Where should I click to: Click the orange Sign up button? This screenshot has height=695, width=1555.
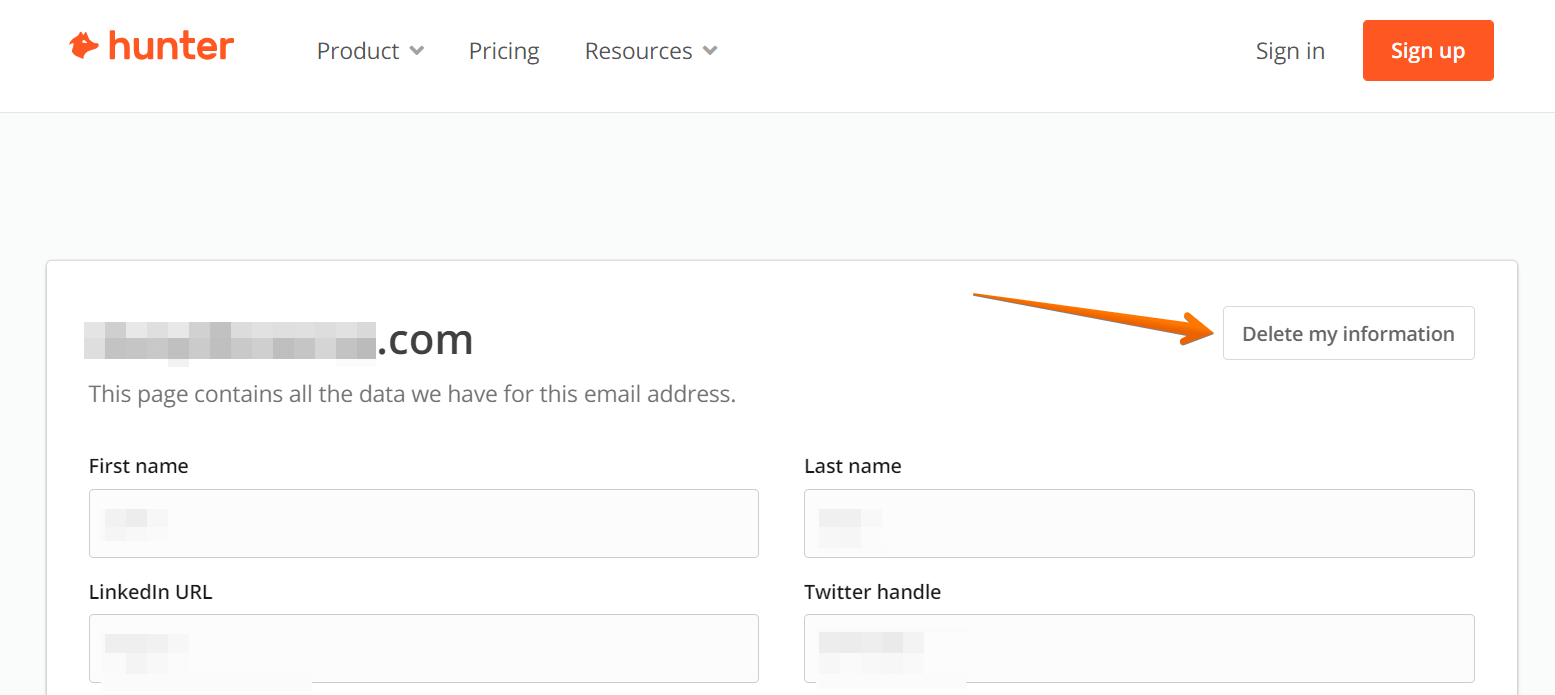tap(1428, 51)
